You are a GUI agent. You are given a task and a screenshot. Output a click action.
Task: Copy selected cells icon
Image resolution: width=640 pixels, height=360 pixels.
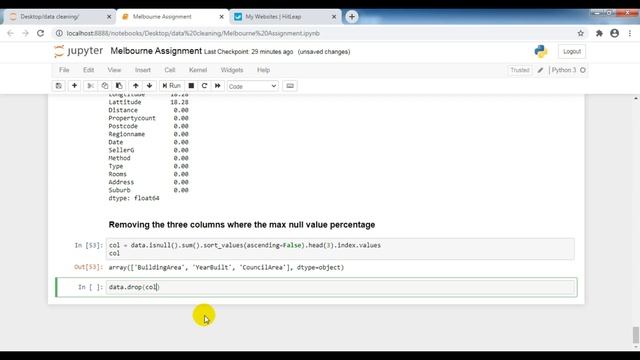pyautogui.click(x=104, y=86)
